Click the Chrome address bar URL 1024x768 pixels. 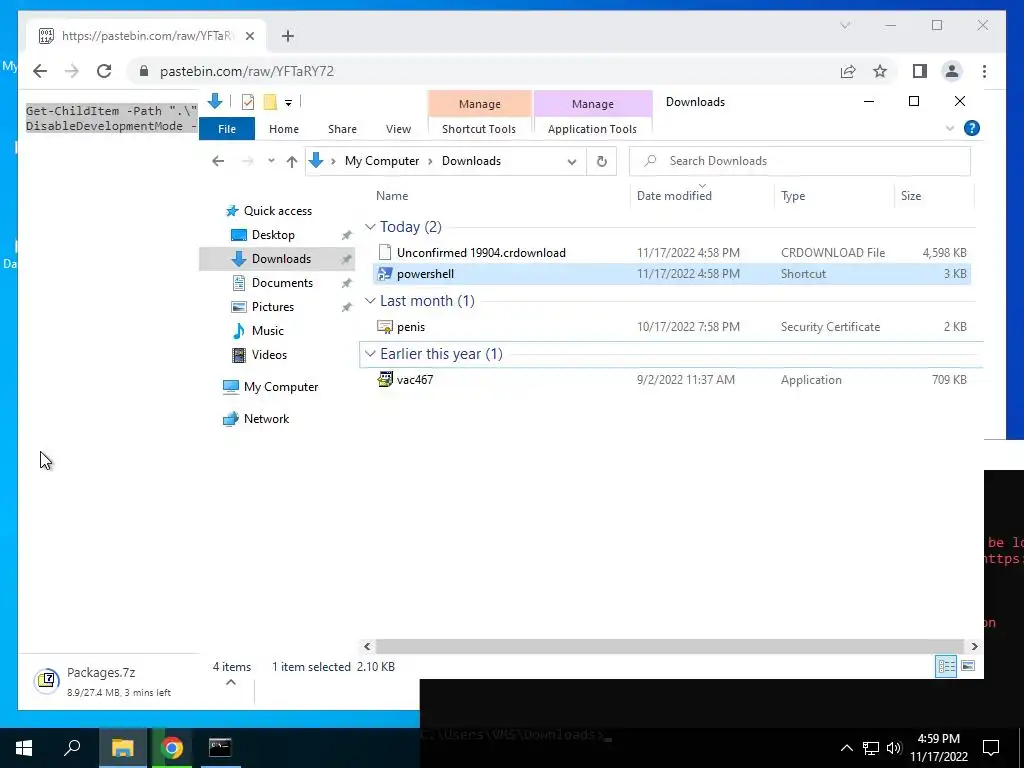[247, 71]
